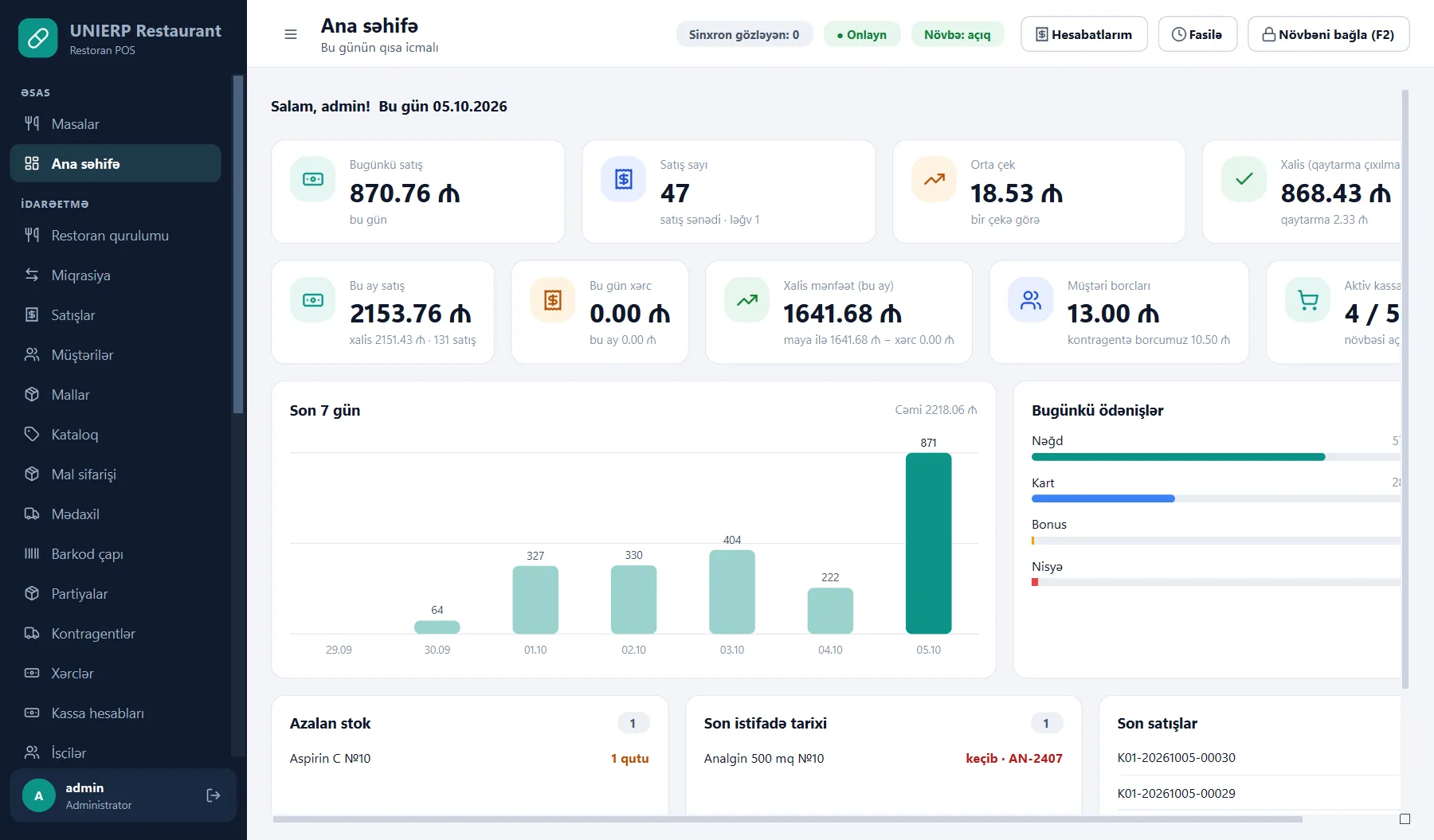Click Növbəni bağla (F2) button
This screenshot has height=840, width=1434.
(1328, 34)
